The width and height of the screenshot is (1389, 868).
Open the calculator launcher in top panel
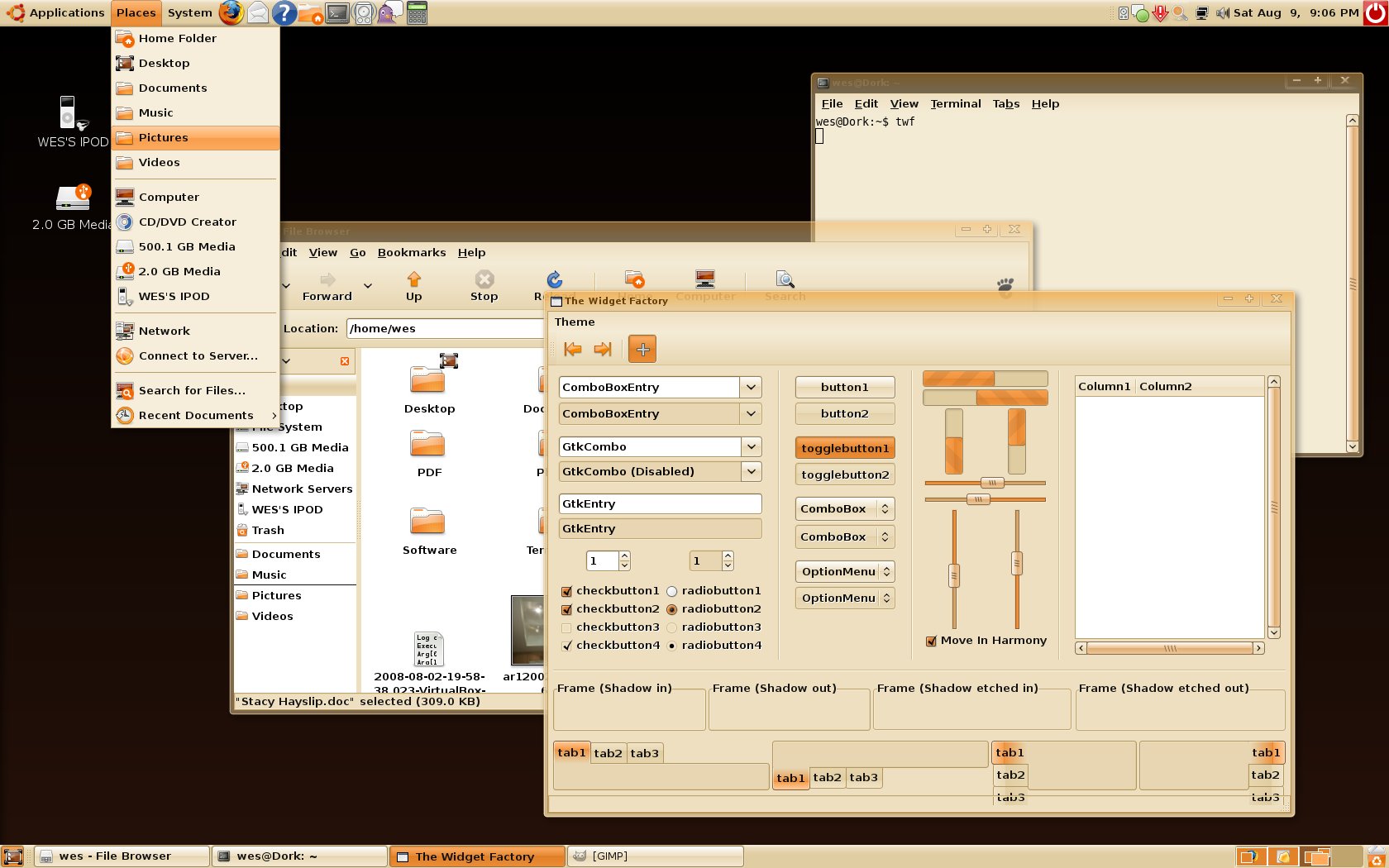417,12
